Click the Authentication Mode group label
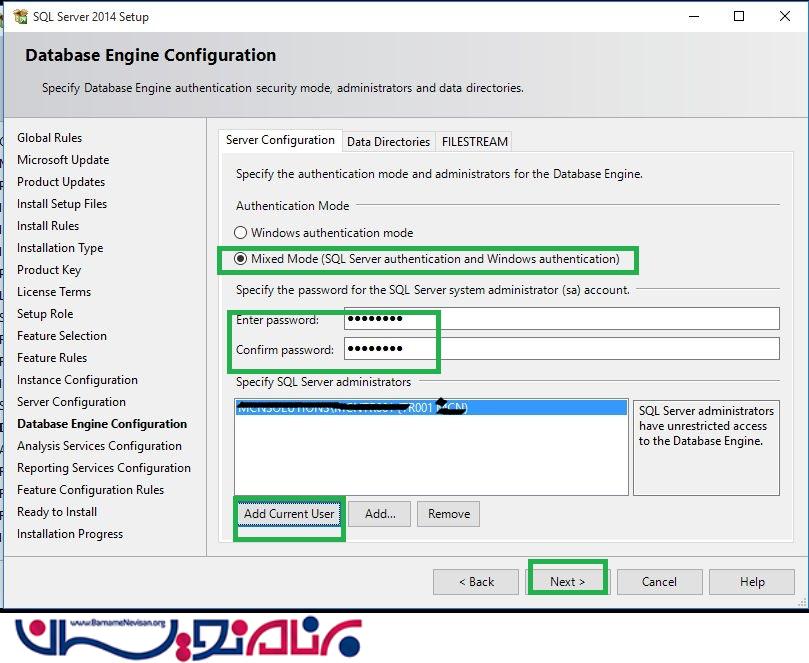 (x=293, y=206)
